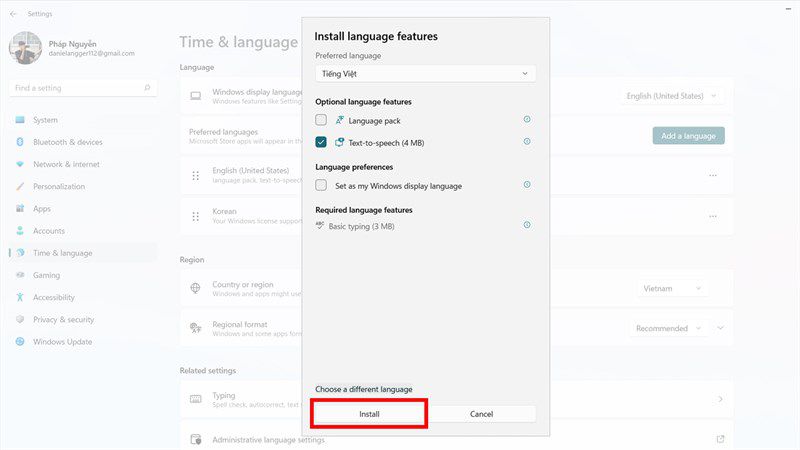This screenshot has width=800, height=450.
Task: Open Typing related settings chevron
Action: pyautogui.click(x=720, y=399)
